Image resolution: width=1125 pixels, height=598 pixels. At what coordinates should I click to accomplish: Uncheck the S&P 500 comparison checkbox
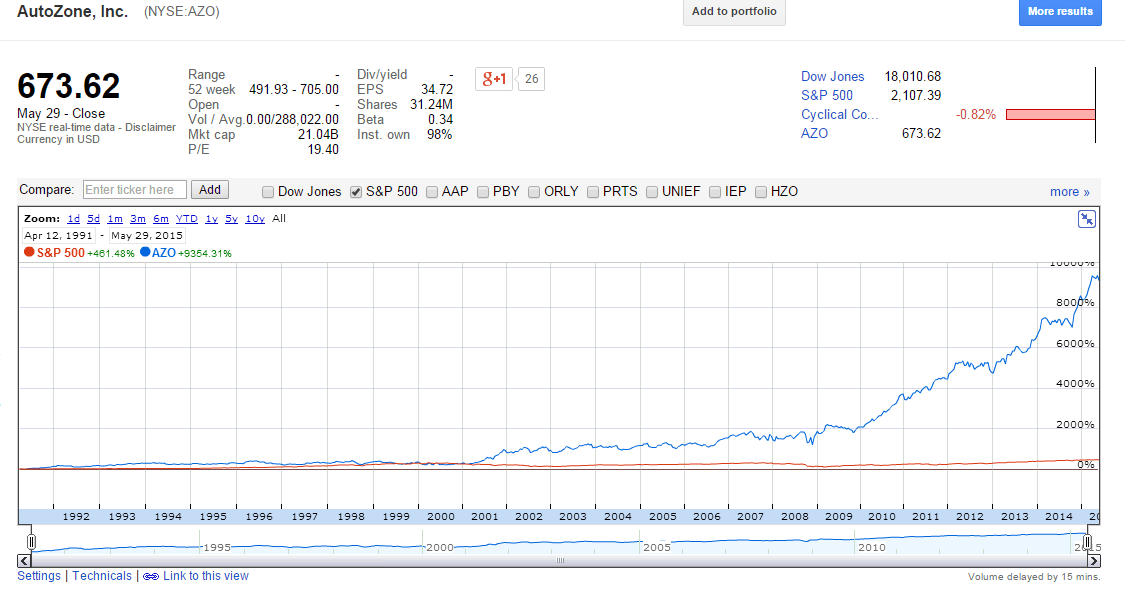355,192
